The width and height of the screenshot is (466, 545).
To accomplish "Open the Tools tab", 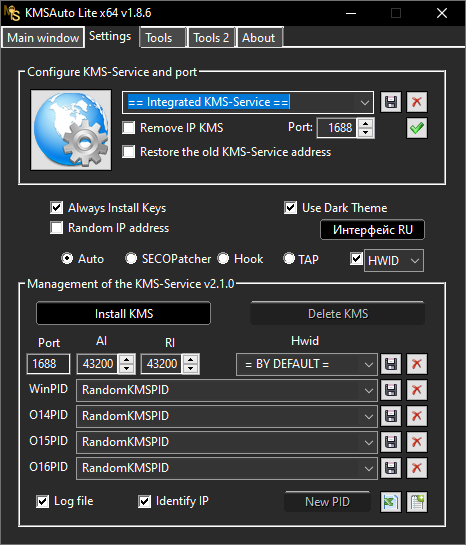I will click(163, 38).
